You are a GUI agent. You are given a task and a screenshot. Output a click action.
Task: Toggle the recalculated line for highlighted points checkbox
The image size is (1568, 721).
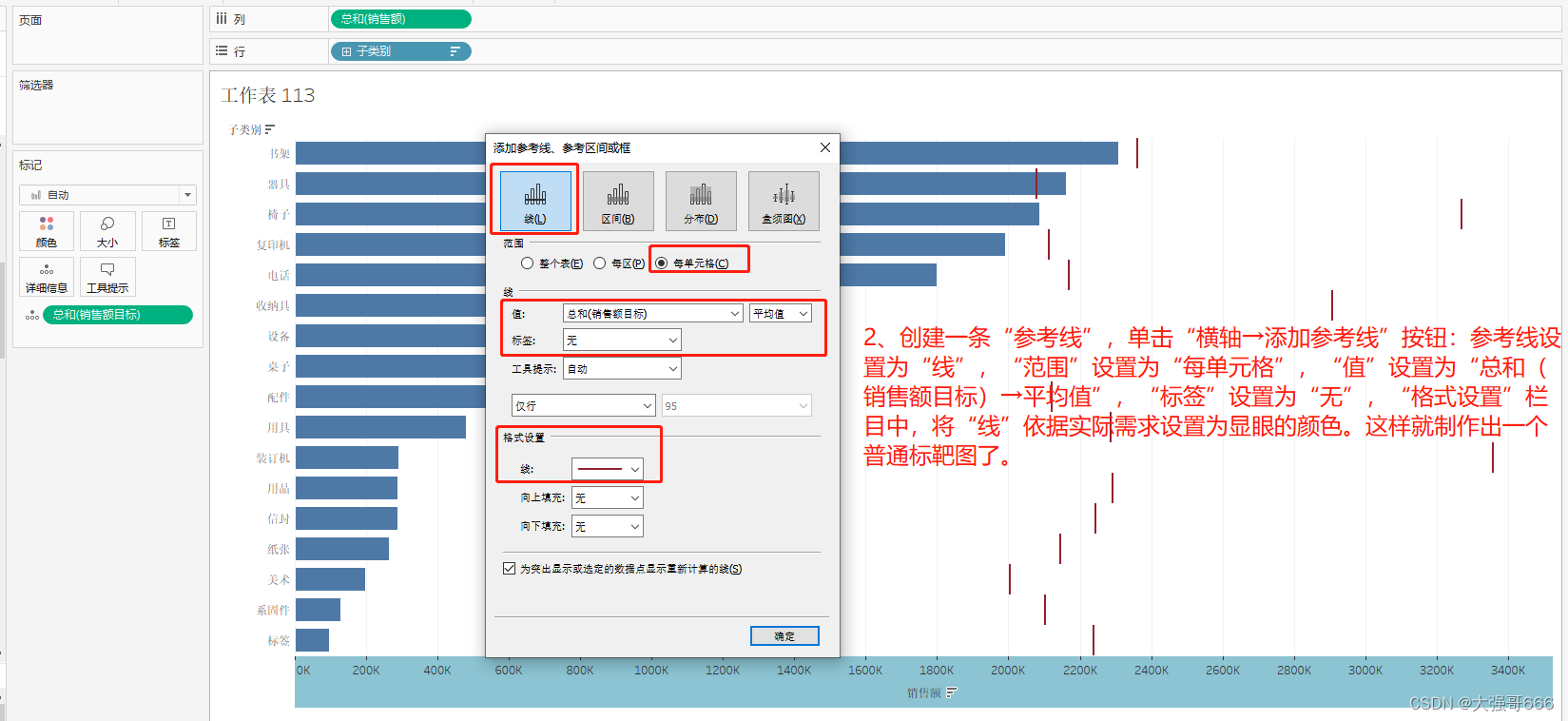(x=509, y=569)
